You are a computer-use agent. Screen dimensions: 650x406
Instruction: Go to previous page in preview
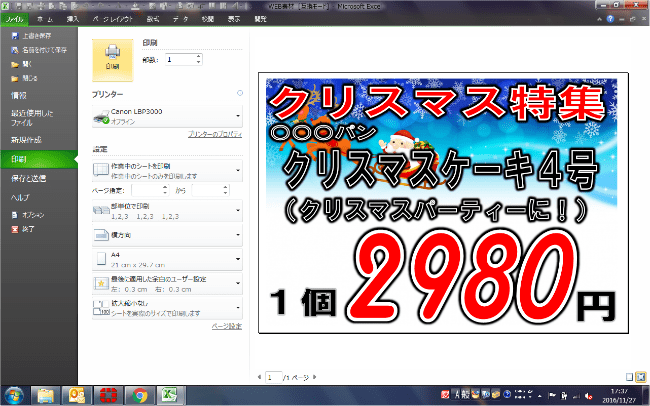pyautogui.click(x=260, y=377)
